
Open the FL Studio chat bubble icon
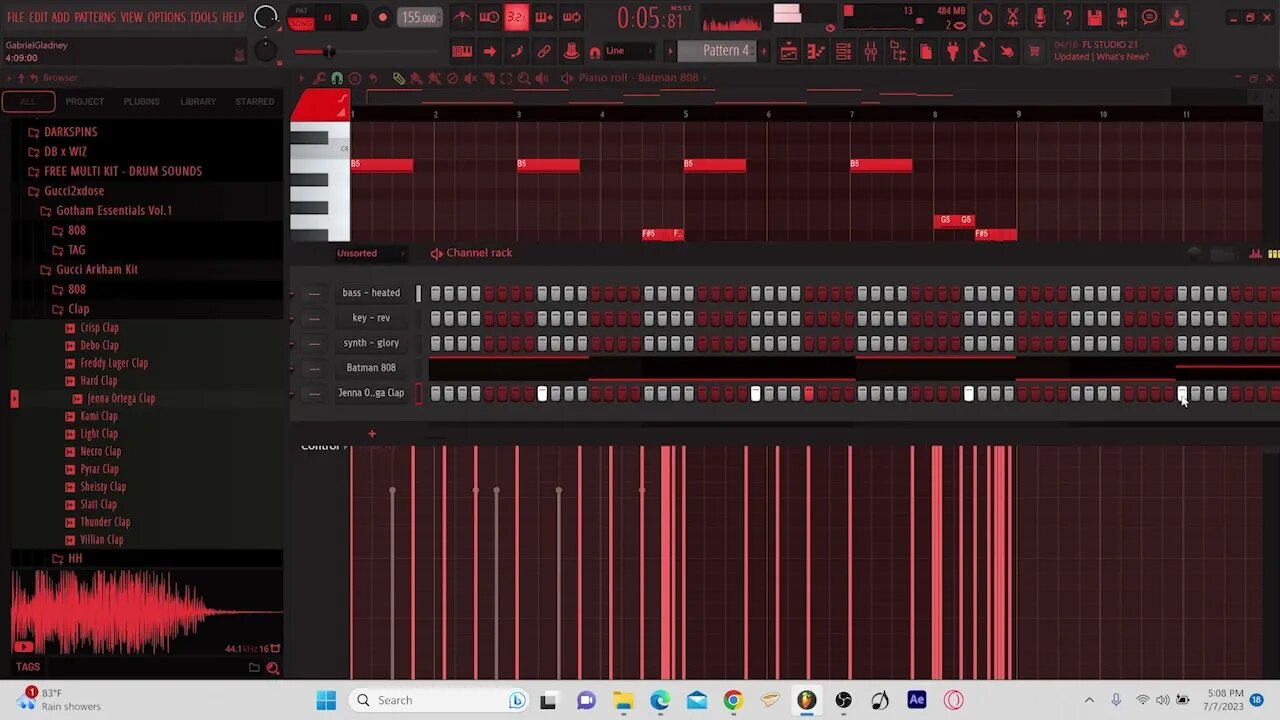[x=1150, y=17]
